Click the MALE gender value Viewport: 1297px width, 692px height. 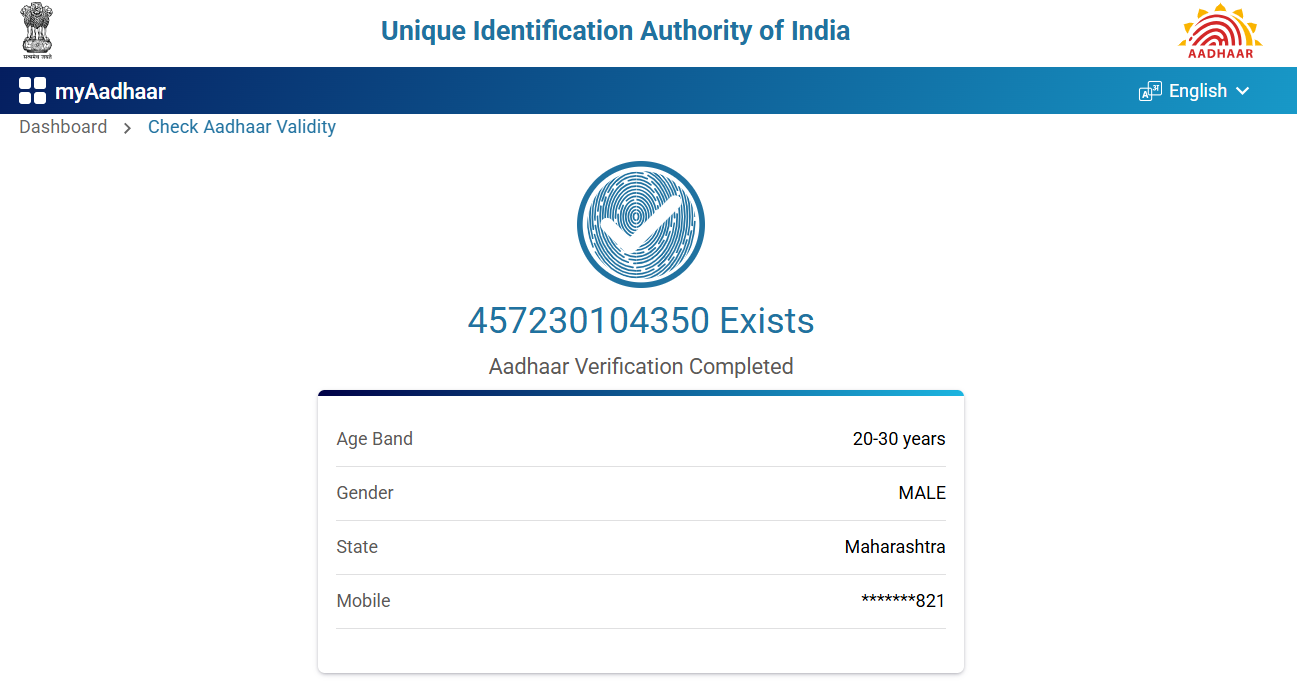[921, 493]
